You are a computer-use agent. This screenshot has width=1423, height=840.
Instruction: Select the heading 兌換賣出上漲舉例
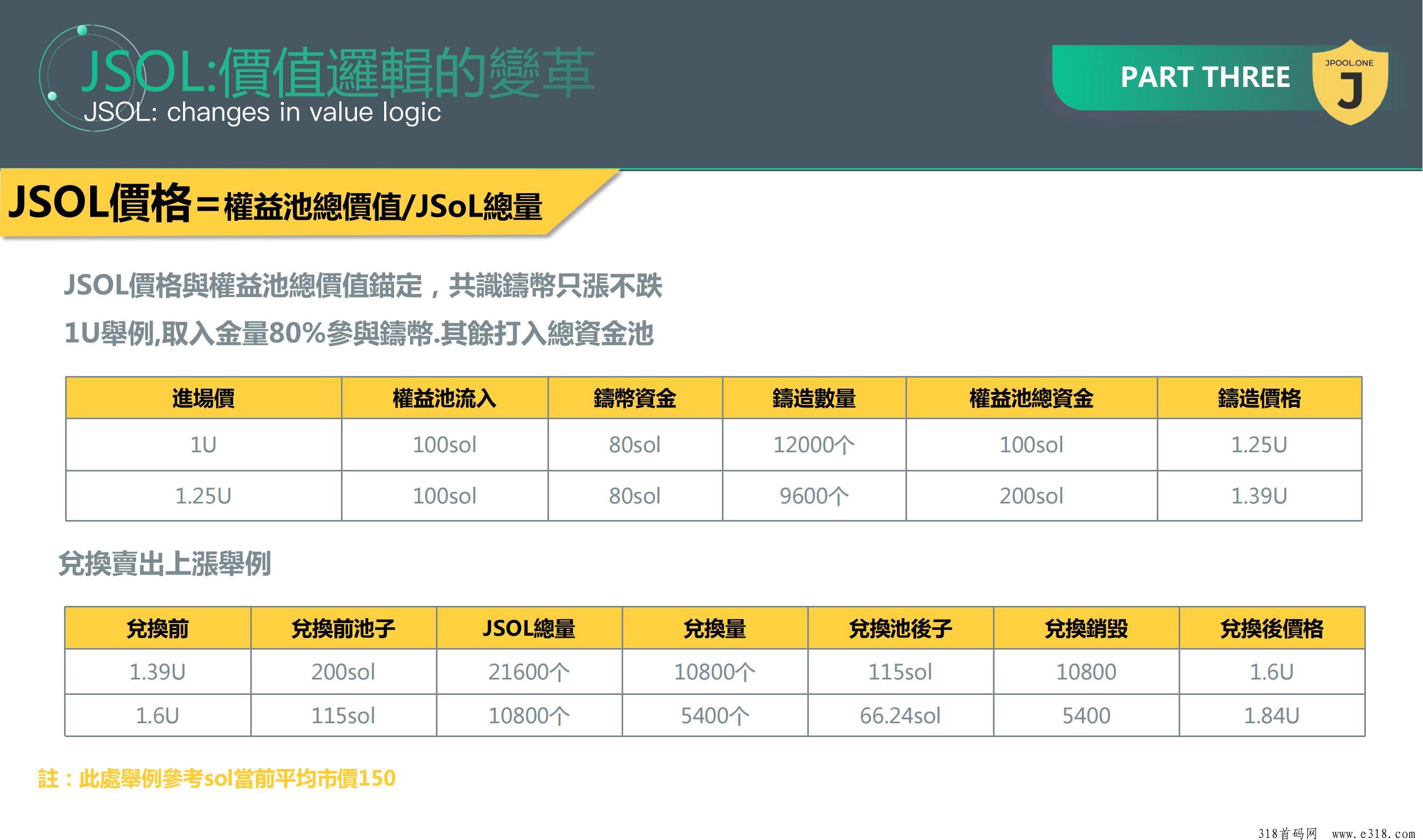(164, 563)
